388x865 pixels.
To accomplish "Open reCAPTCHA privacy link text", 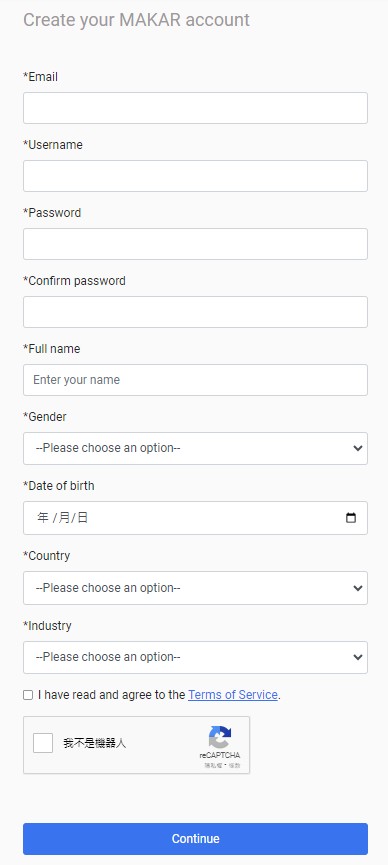I will pyautogui.click(x=213, y=766).
